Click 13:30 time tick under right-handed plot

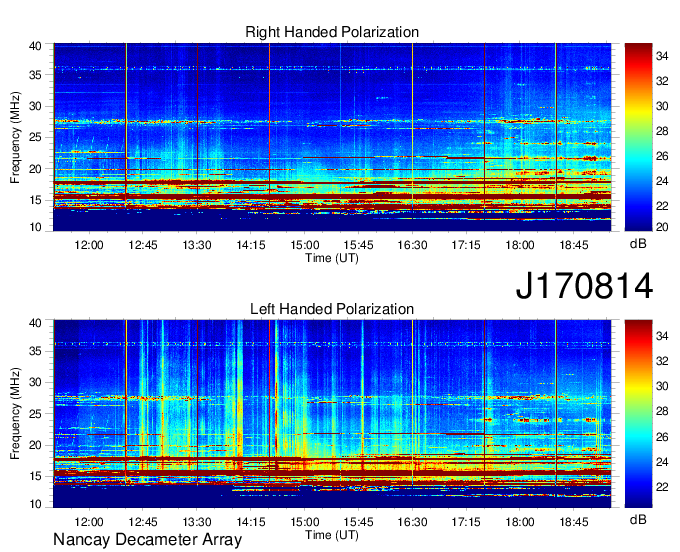click(196, 245)
